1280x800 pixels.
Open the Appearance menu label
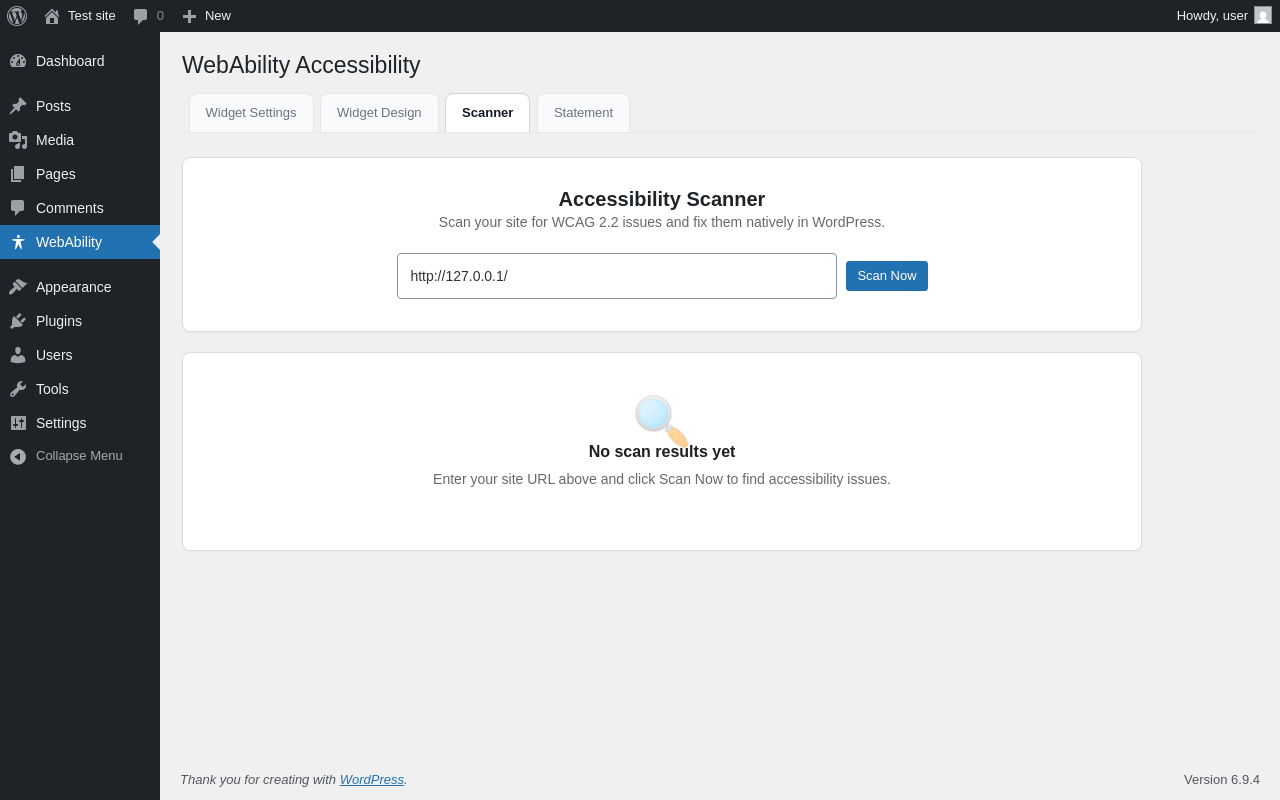(x=74, y=287)
